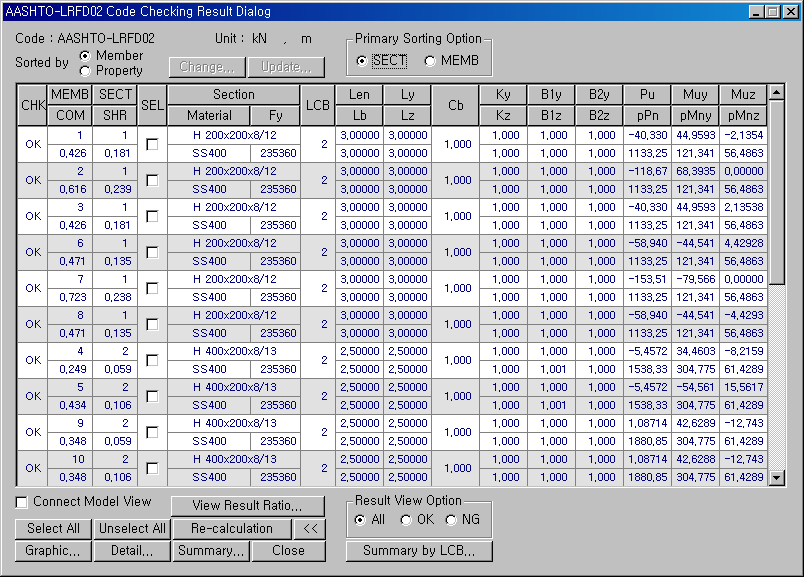The height and width of the screenshot is (577, 804).
Task: Check the SEL box for member 8
Action: [x=152, y=324]
